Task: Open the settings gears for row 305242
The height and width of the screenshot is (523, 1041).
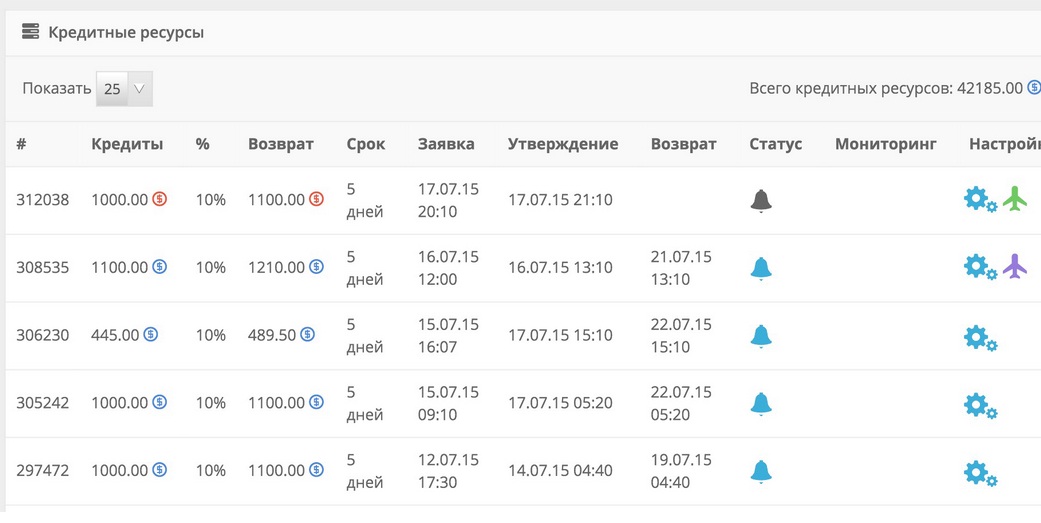Action: click(x=979, y=404)
